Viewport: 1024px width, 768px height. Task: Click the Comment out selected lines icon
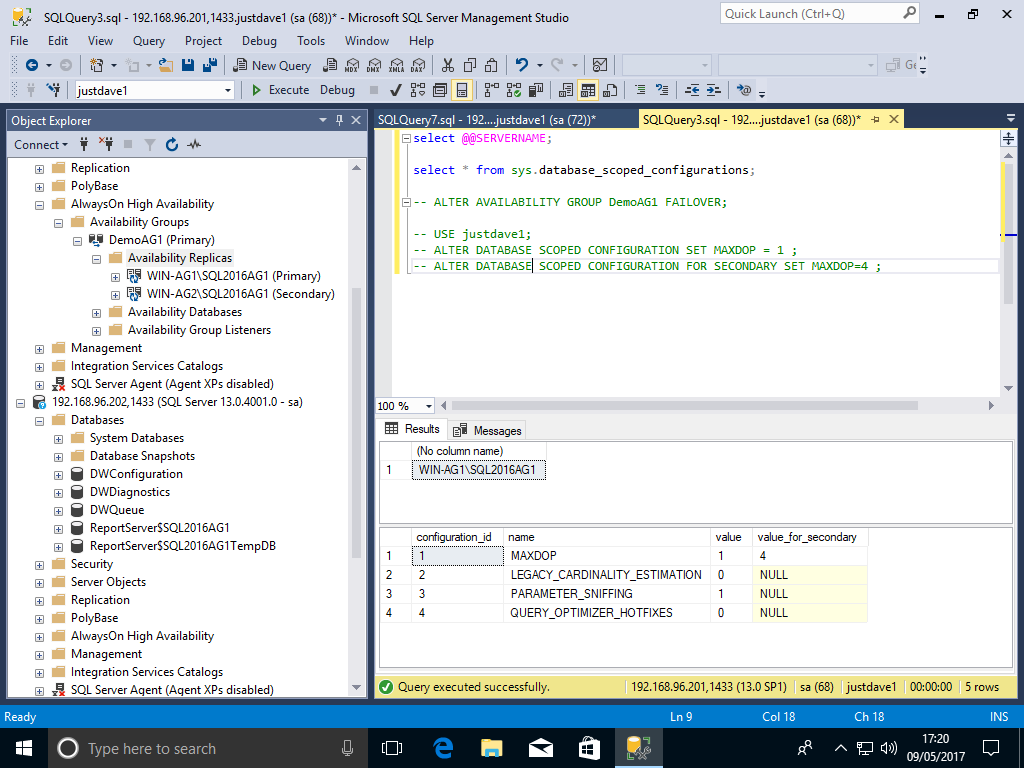[641, 90]
